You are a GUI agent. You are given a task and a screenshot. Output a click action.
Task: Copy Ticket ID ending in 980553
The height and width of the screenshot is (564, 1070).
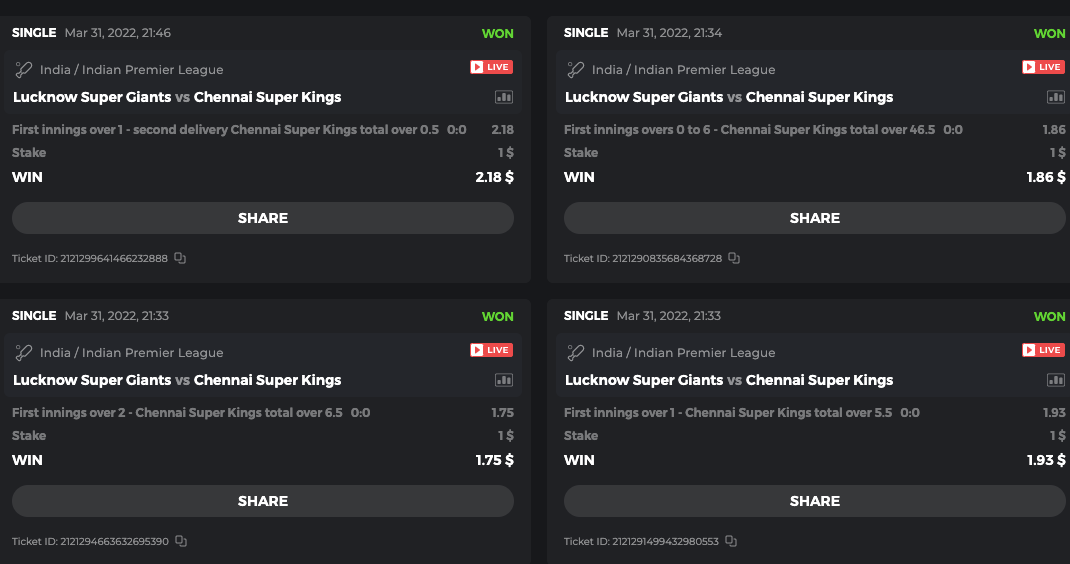click(x=731, y=541)
